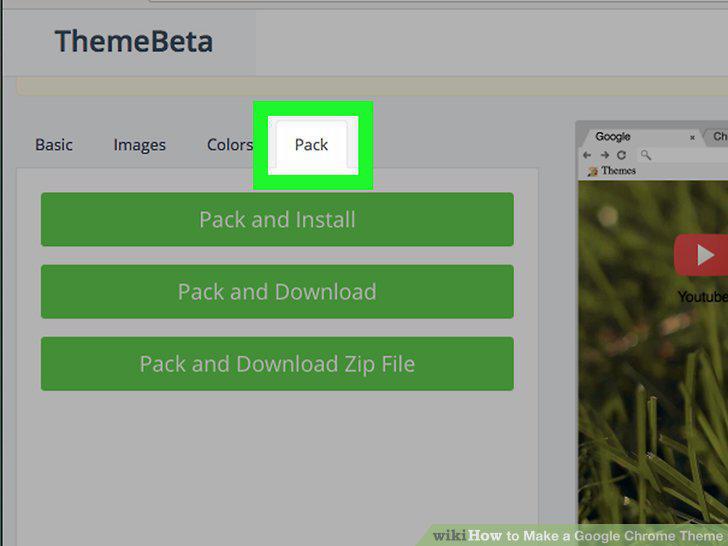The width and height of the screenshot is (728, 546).
Task: Click Pack and Download Zip File
Action: [277, 364]
